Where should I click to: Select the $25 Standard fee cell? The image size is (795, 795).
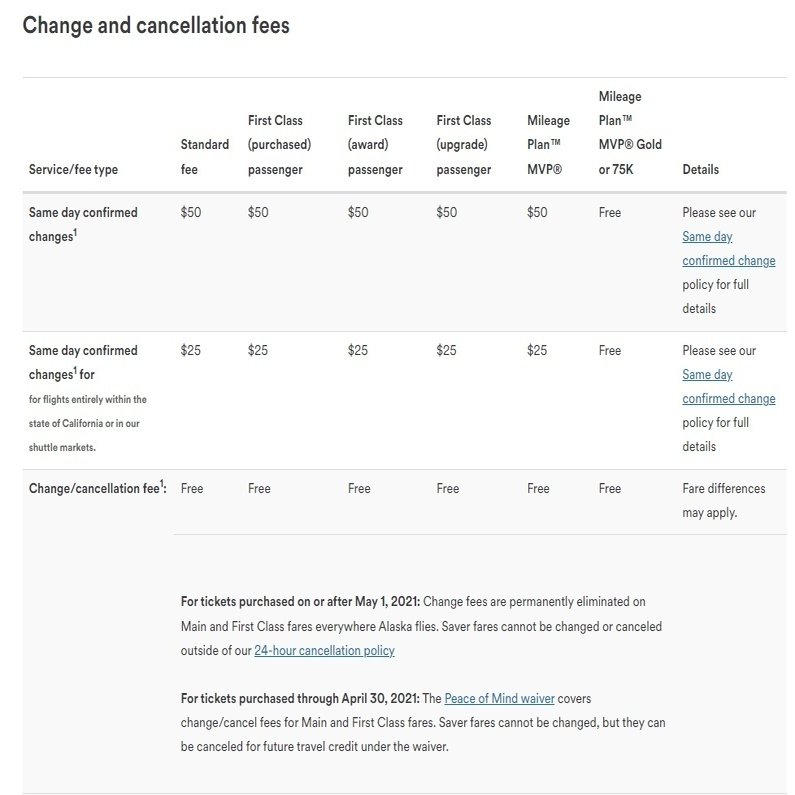pyautogui.click(x=190, y=350)
